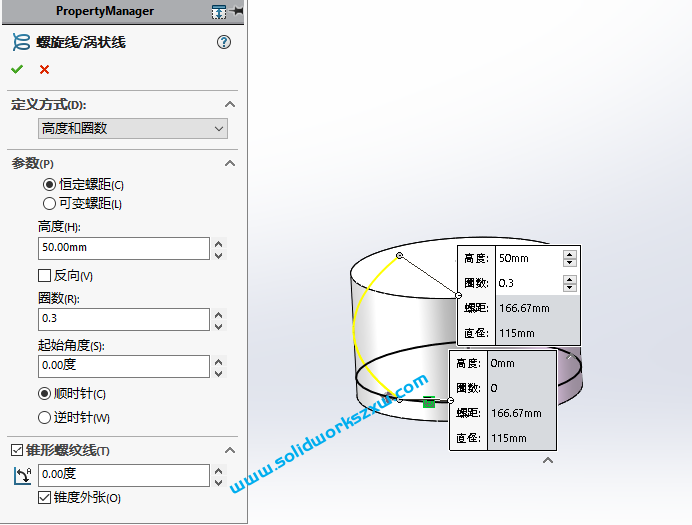The width and height of the screenshot is (692, 525).
Task: Collapse the callout chevron below lower callout
Action: [x=548, y=460]
